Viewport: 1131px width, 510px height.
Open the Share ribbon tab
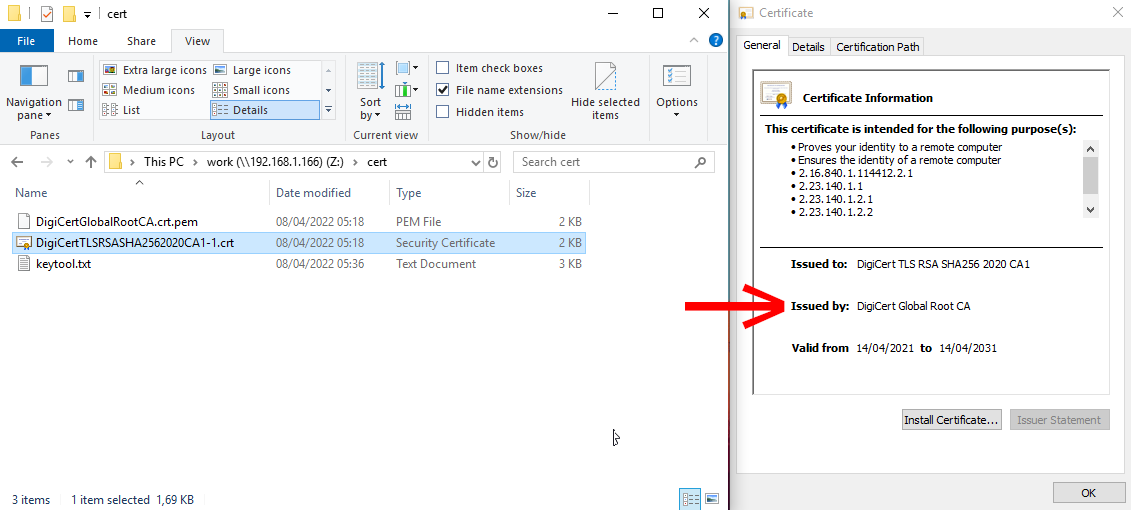tap(141, 41)
